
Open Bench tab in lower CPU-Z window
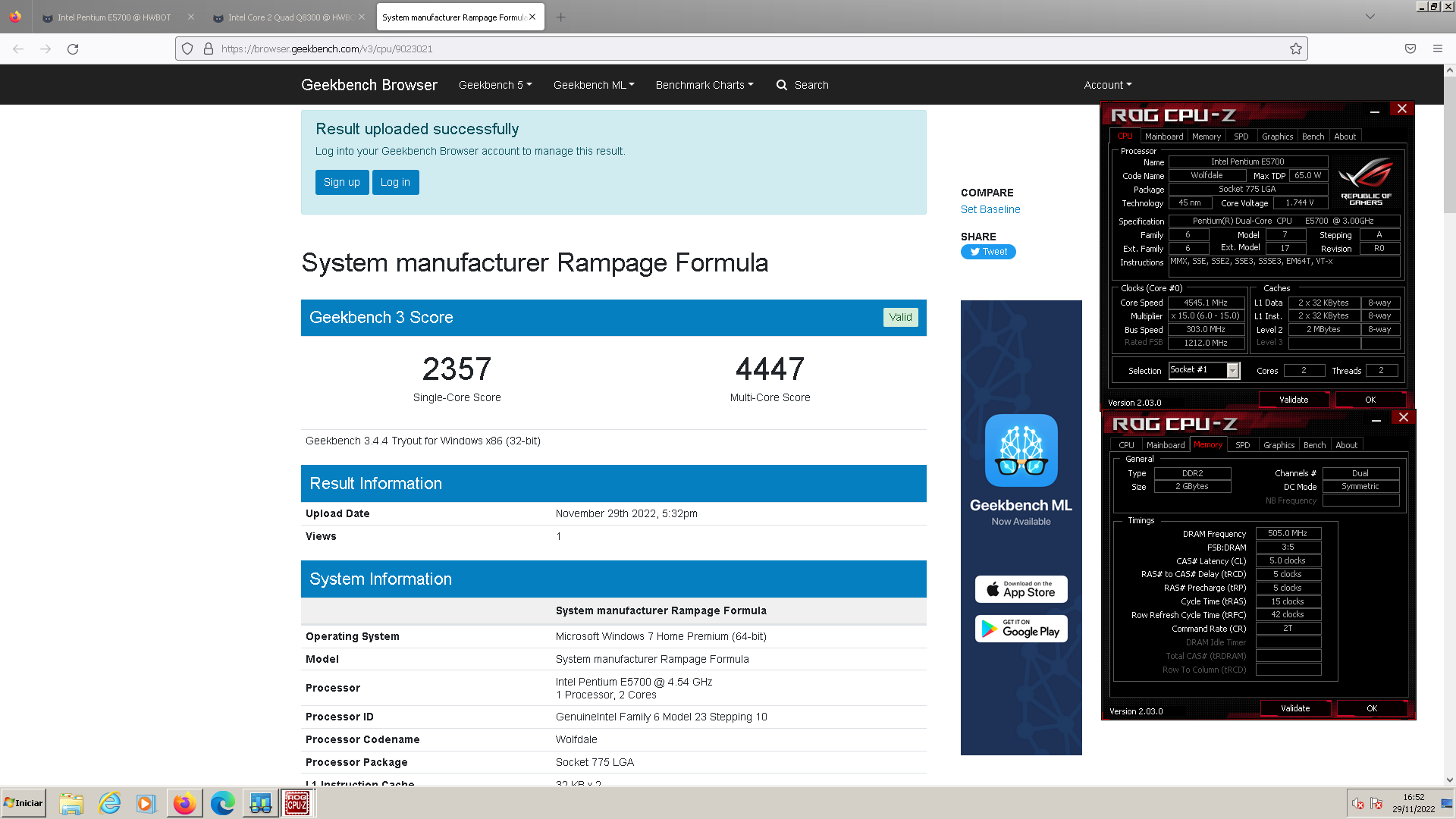click(1315, 445)
